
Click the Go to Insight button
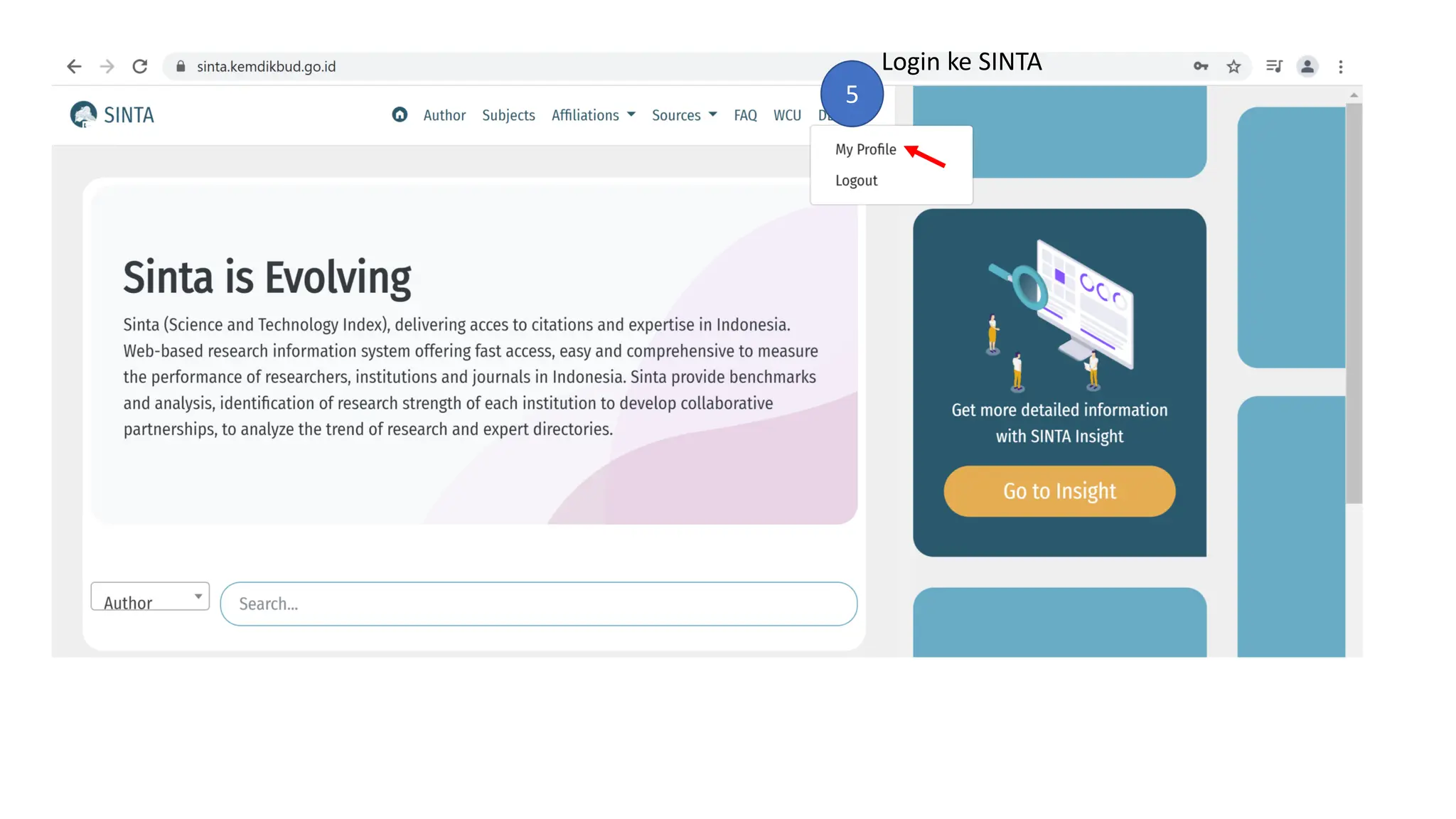click(x=1059, y=491)
